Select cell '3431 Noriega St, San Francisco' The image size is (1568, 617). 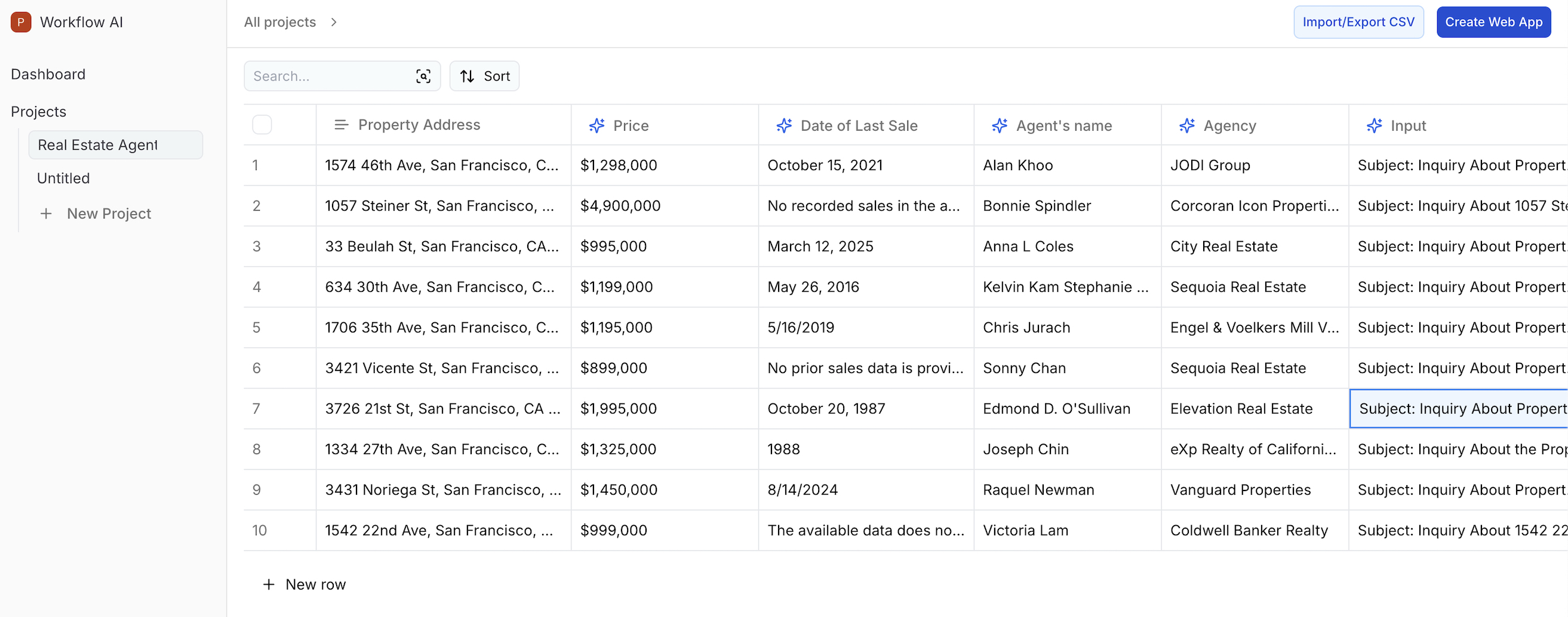coord(444,490)
